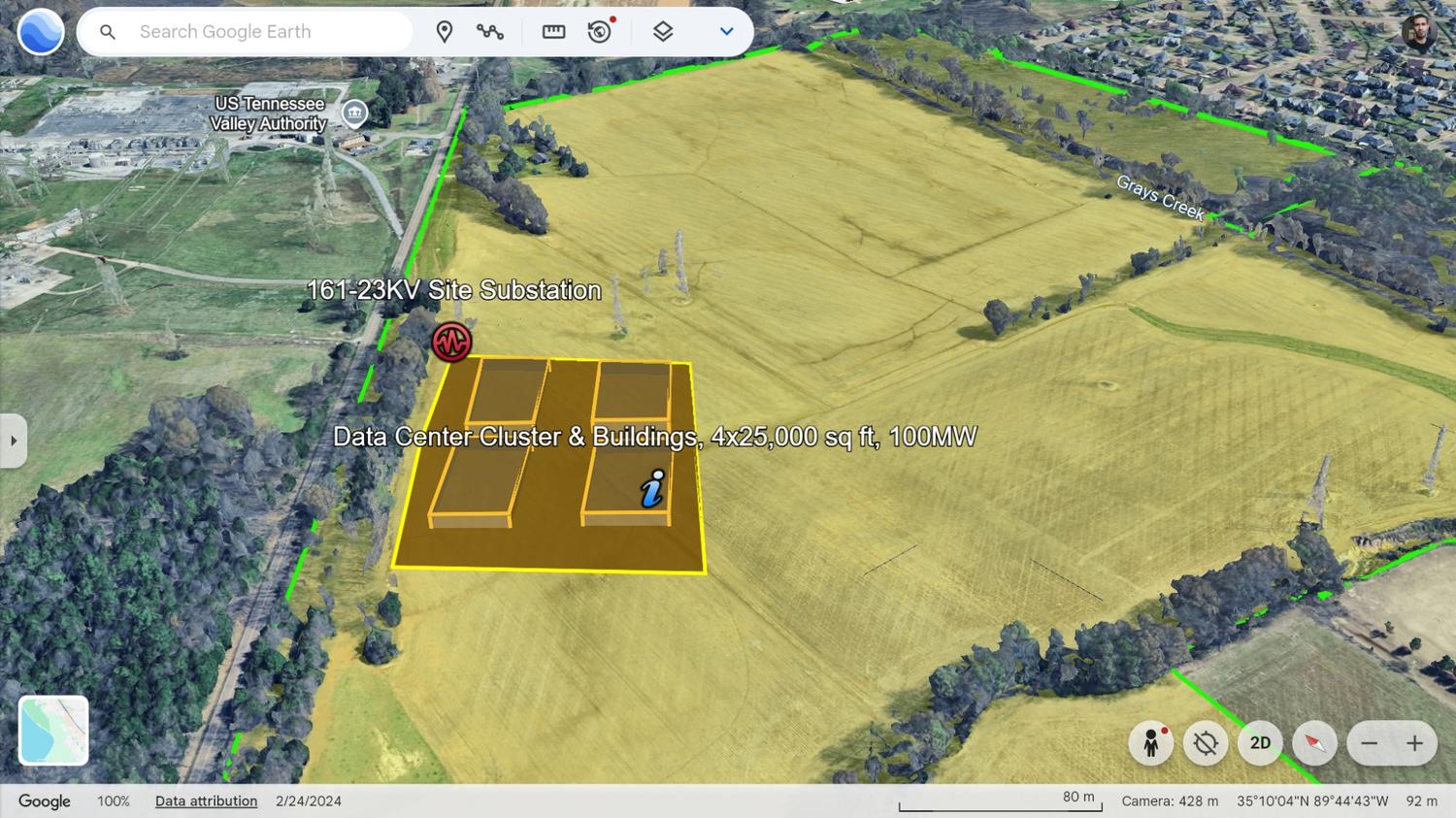Open the blue info placemark icon
Image resolution: width=1456 pixels, height=818 pixels.
(x=653, y=489)
